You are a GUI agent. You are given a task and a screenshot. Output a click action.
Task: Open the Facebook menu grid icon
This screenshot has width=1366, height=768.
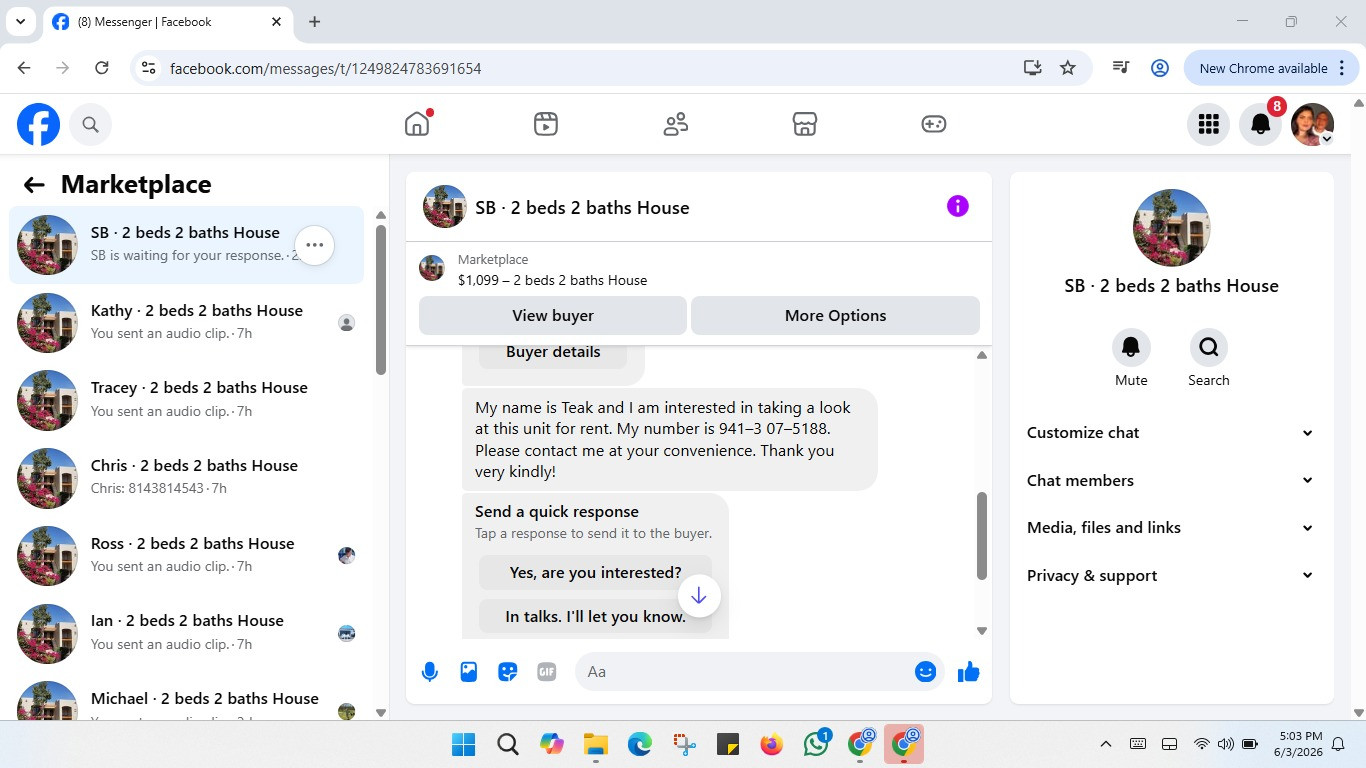click(x=1208, y=124)
